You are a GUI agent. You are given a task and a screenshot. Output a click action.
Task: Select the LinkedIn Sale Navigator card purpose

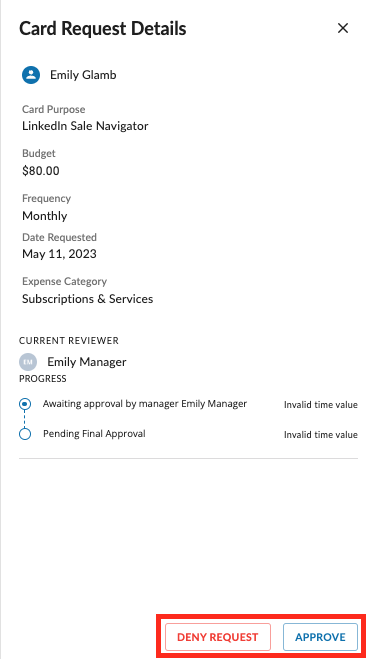tap(85, 126)
